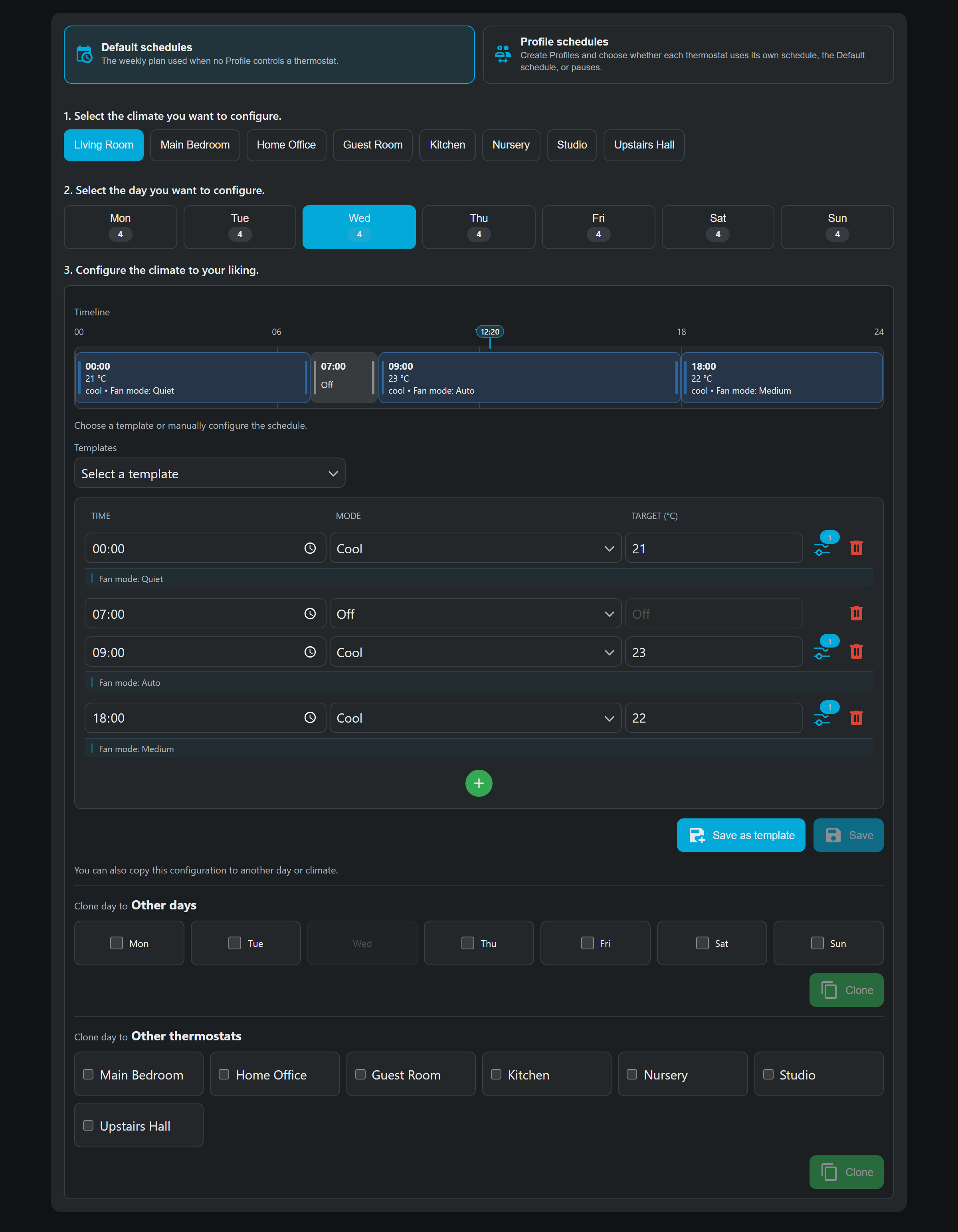This screenshot has width=958, height=1232.
Task: Select the 09:00 block on the timeline
Action: [529, 378]
